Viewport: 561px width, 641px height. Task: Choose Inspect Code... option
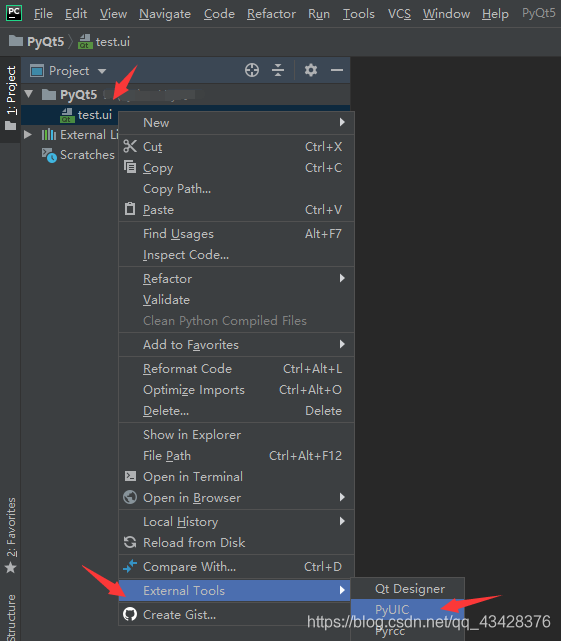[x=236, y=255]
